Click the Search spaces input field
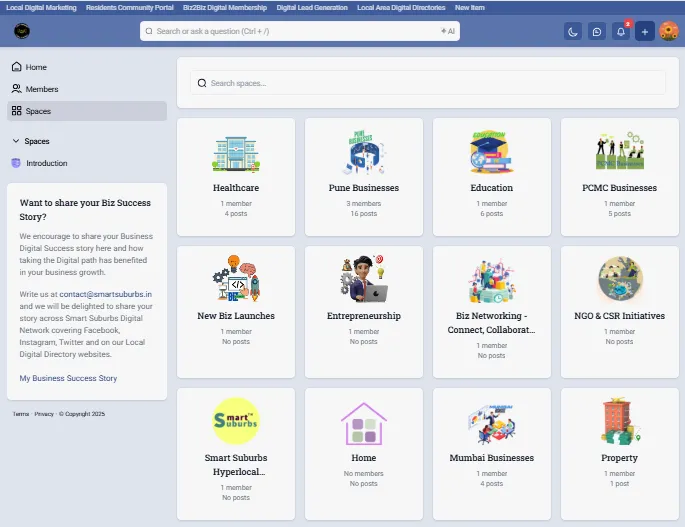Viewport: 685px width, 527px height. (430, 83)
